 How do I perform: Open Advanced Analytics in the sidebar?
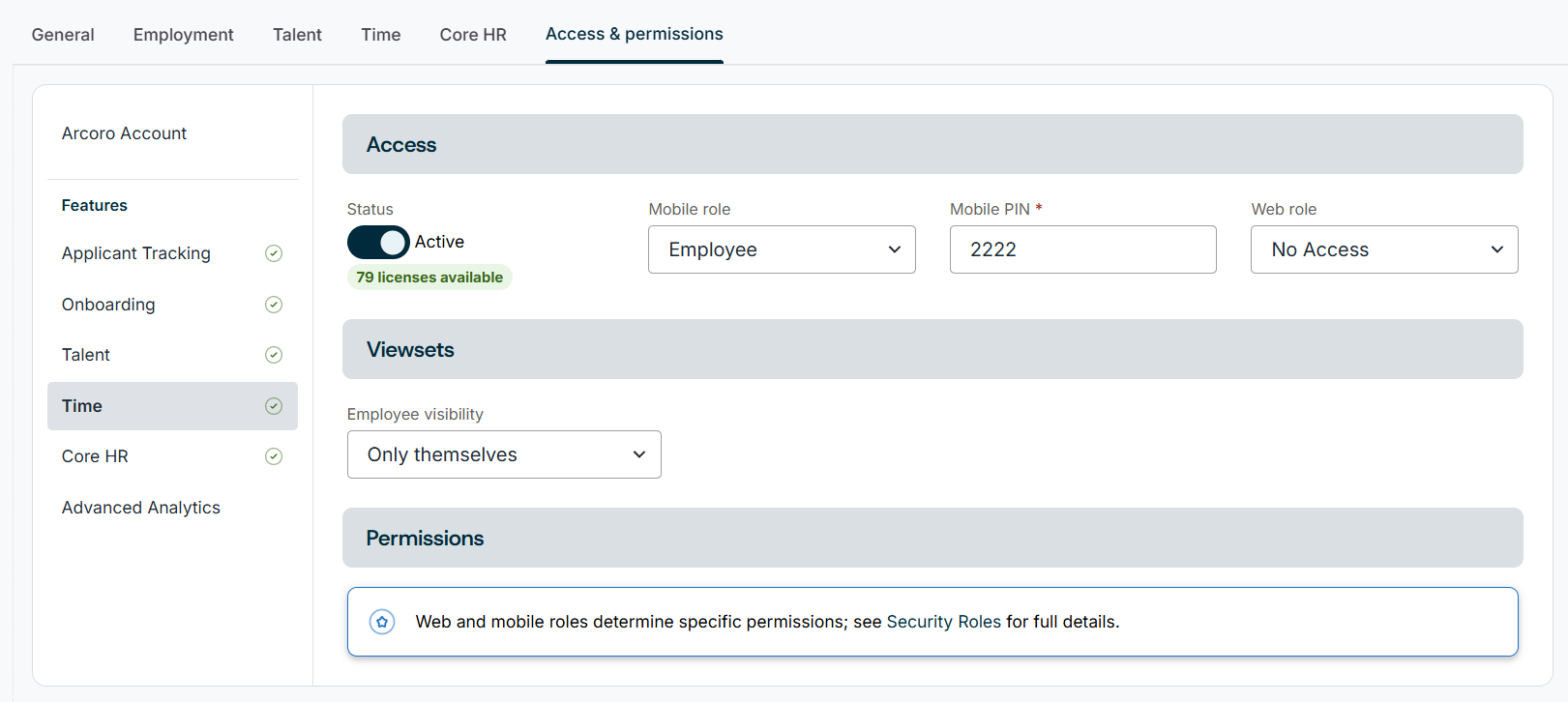click(141, 508)
